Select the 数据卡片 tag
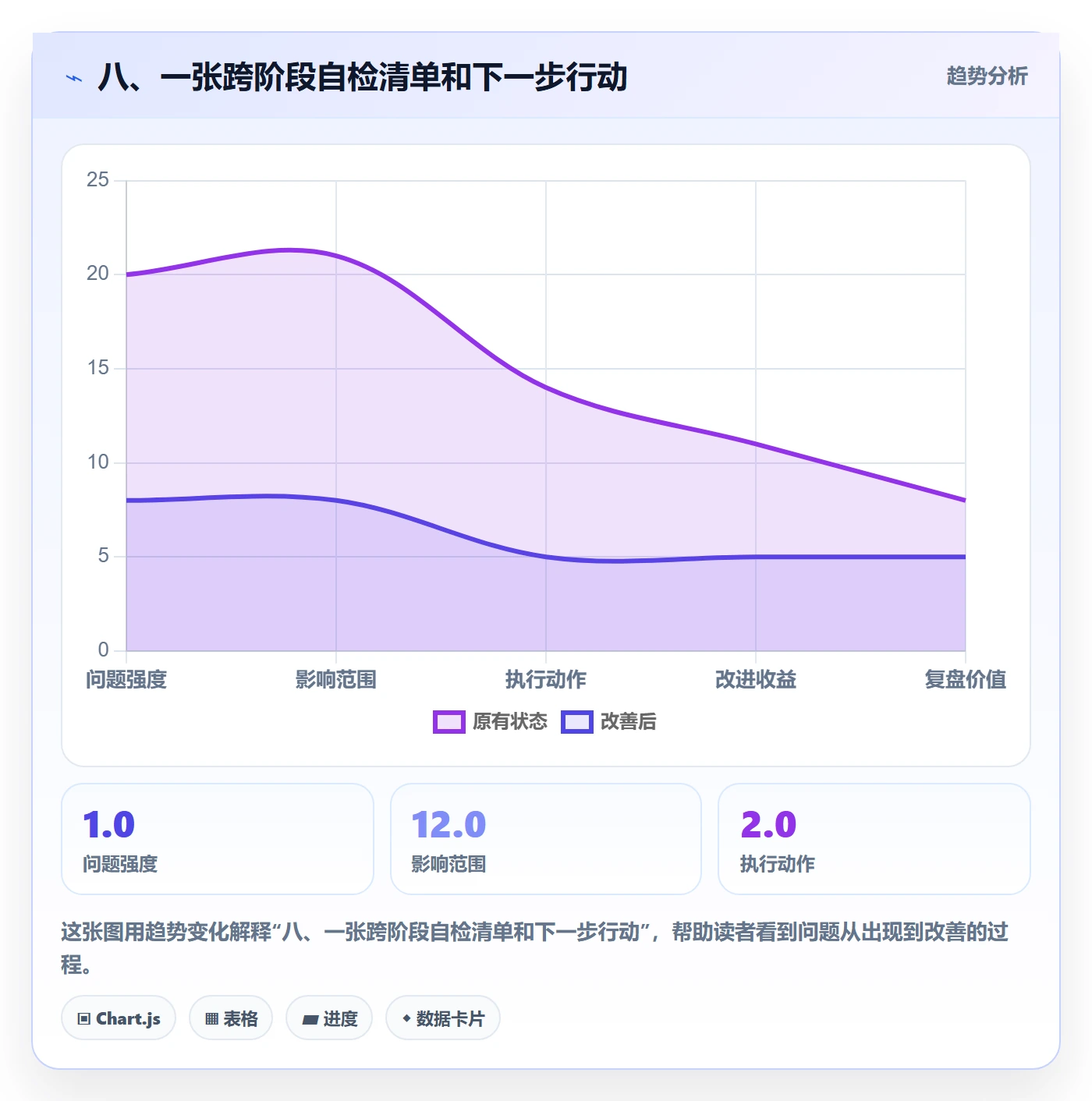This screenshot has width=1092, height=1101. coord(443,1018)
